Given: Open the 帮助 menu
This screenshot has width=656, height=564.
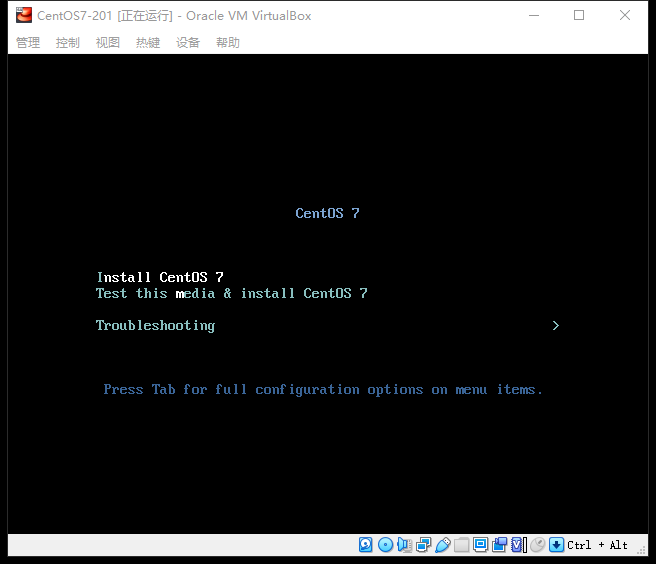Looking at the screenshot, I should click(228, 42).
